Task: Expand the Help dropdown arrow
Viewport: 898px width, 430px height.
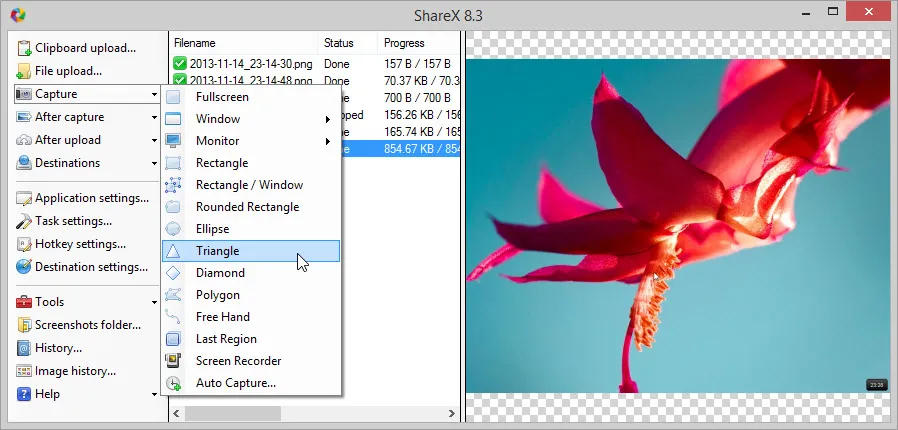Action: [155, 395]
